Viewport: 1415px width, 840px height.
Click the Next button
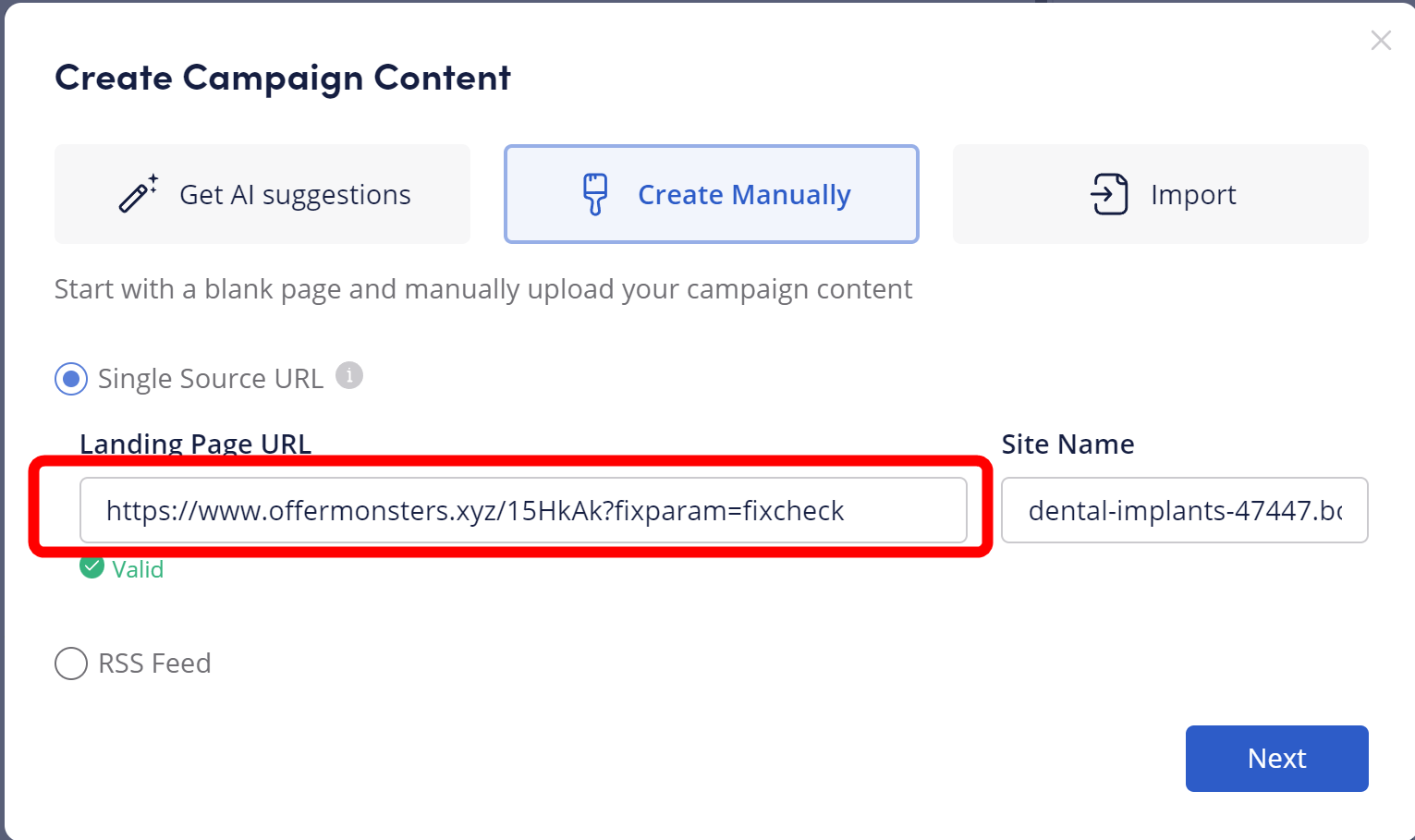pyautogui.click(x=1277, y=759)
